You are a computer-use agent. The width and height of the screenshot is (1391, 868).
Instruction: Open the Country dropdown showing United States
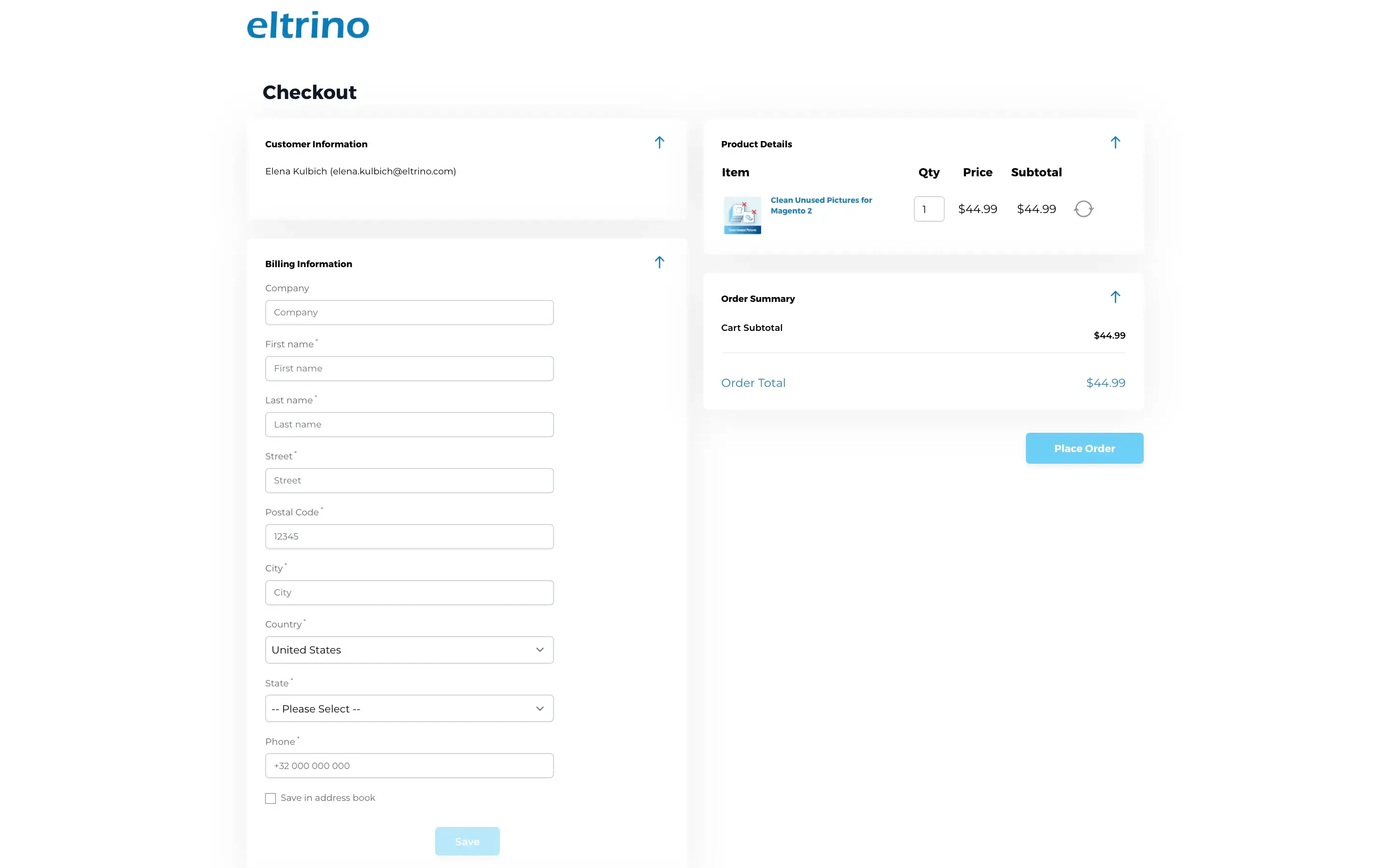tap(409, 649)
